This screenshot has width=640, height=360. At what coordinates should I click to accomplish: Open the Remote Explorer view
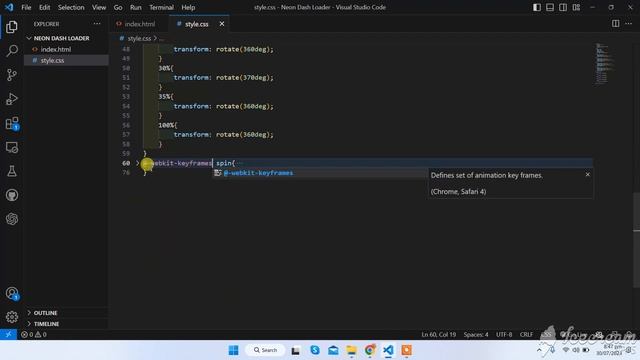coord(12,147)
